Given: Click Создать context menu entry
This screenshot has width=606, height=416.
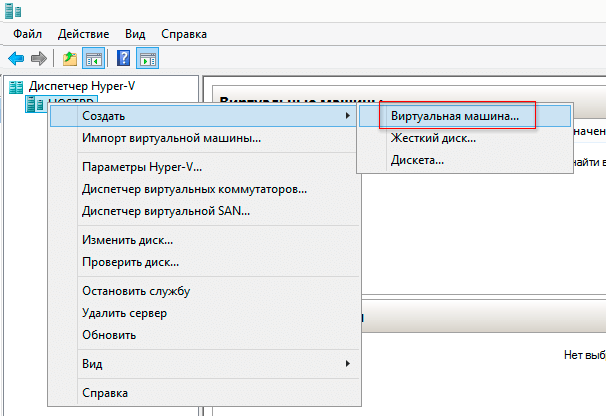Looking at the screenshot, I should pyautogui.click(x=205, y=116).
